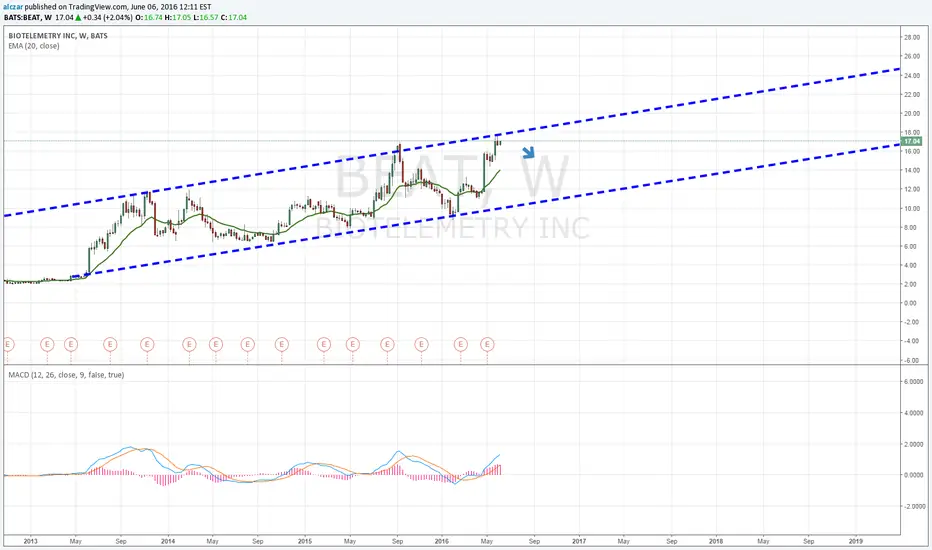Click the +0.34 (+2.04%) change value

coord(107,17)
